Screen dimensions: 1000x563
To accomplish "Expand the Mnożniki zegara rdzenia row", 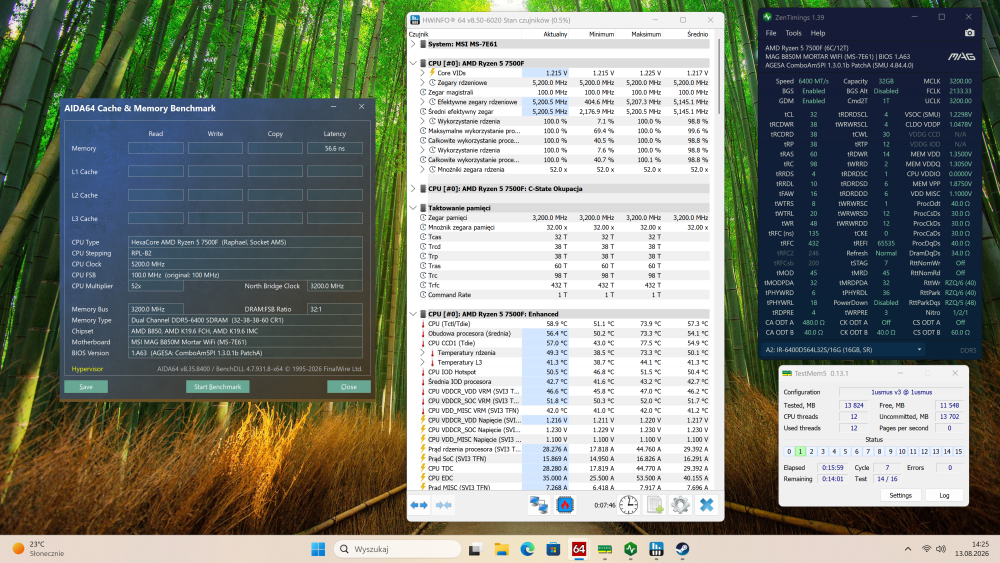I will pyautogui.click(x=422, y=170).
